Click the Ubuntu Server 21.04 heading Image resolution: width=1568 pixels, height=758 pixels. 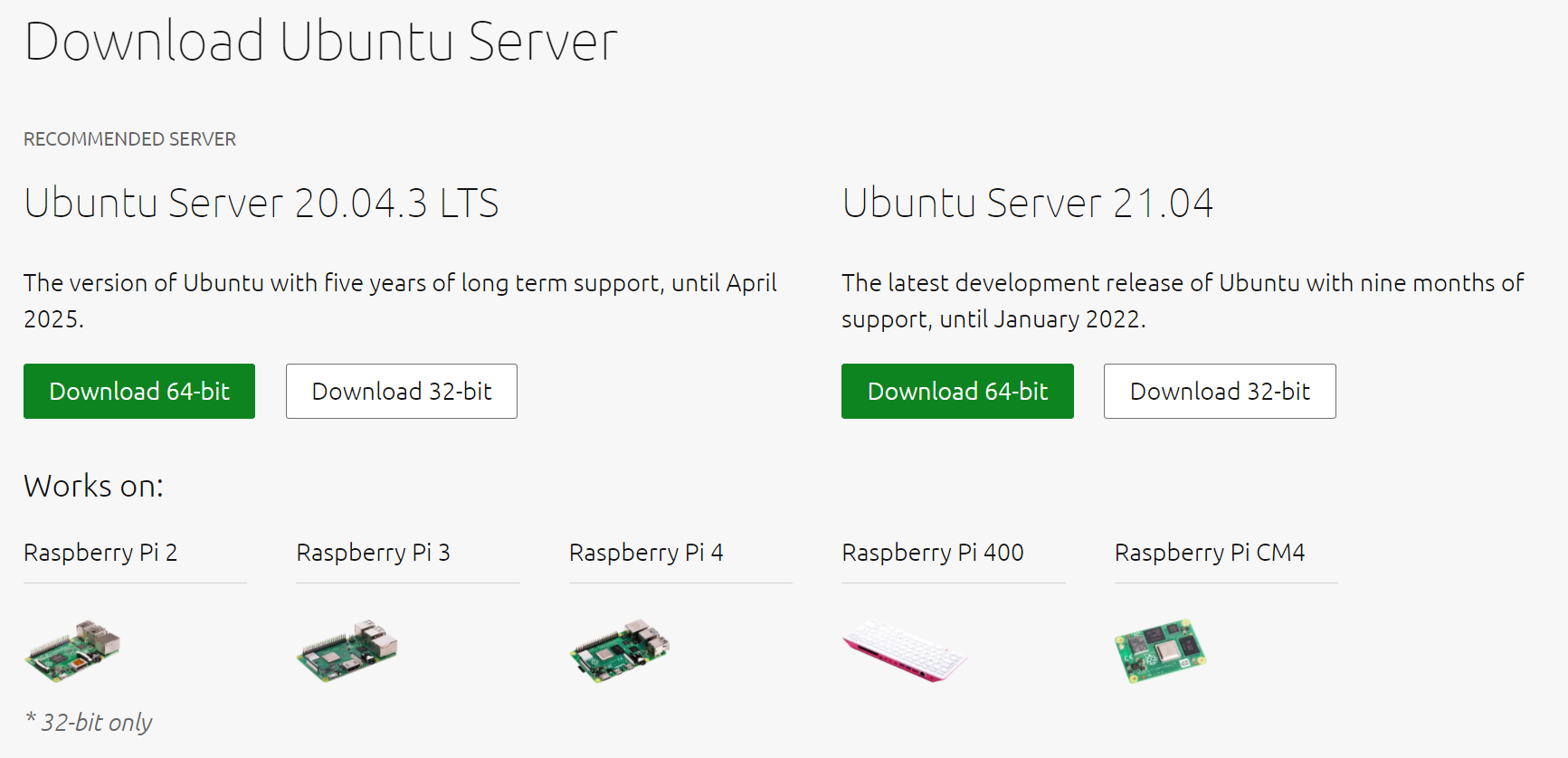coord(1027,203)
